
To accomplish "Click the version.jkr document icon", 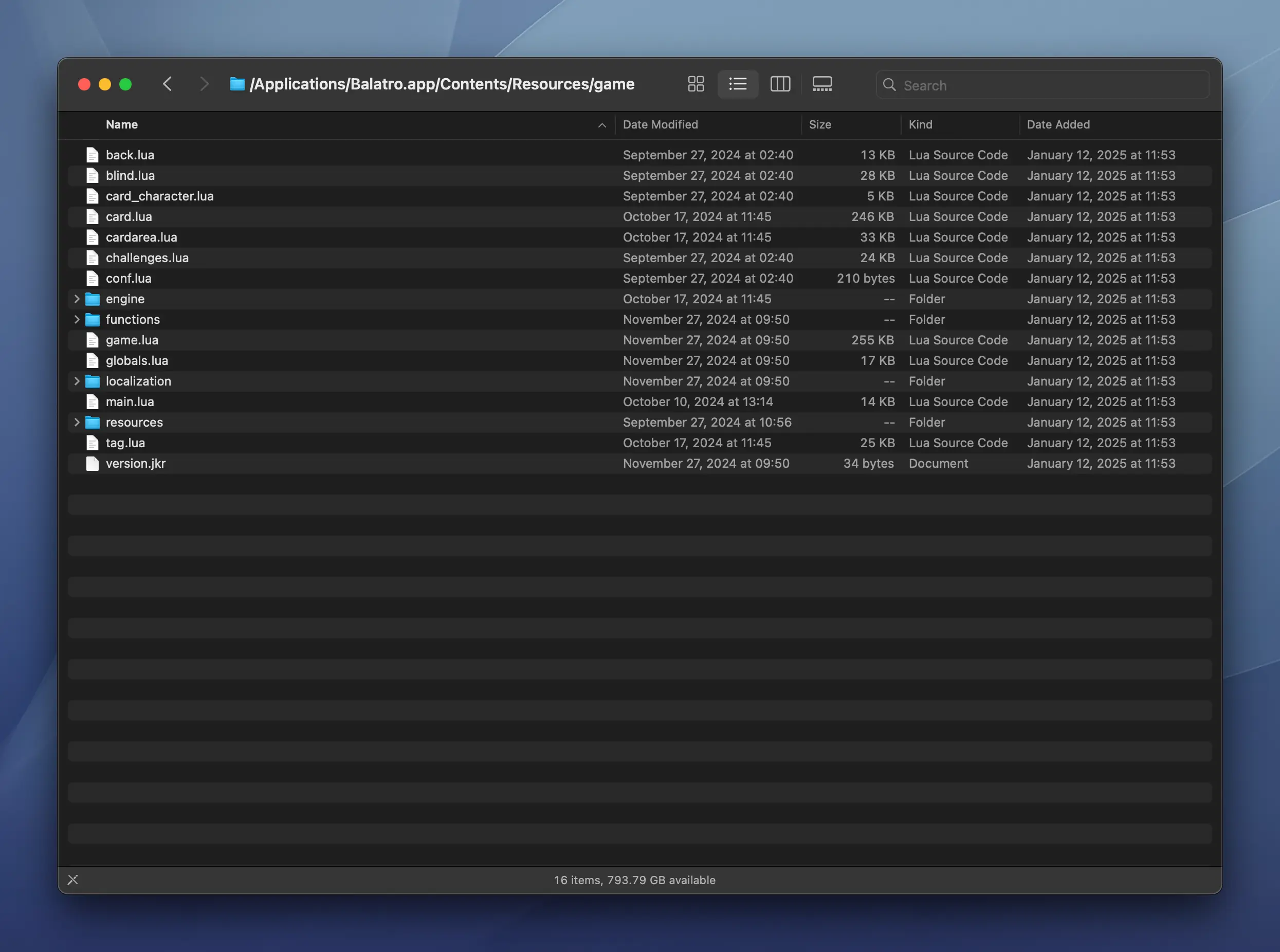I will [92, 463].
